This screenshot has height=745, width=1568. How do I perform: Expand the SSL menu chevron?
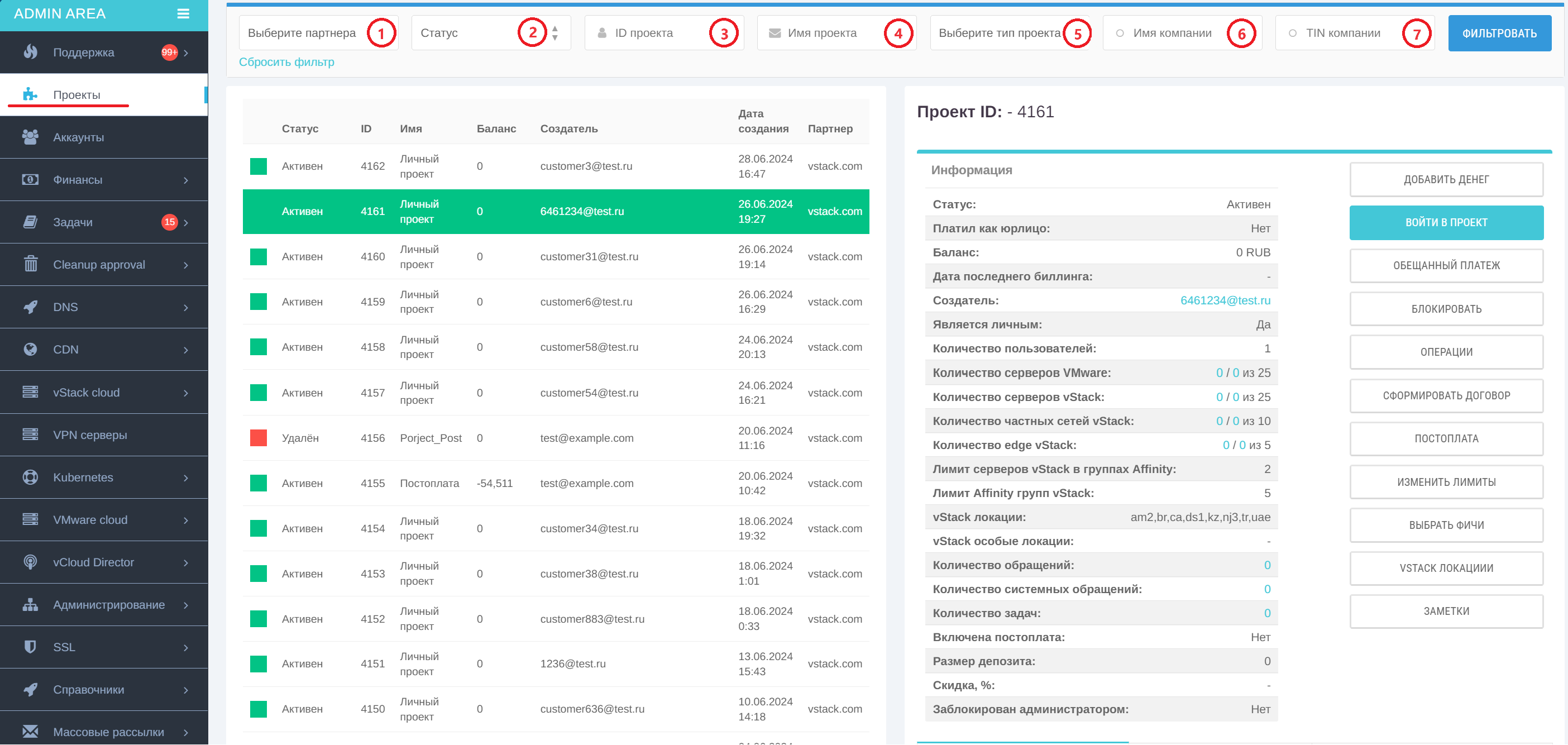[x=185, y=648]
